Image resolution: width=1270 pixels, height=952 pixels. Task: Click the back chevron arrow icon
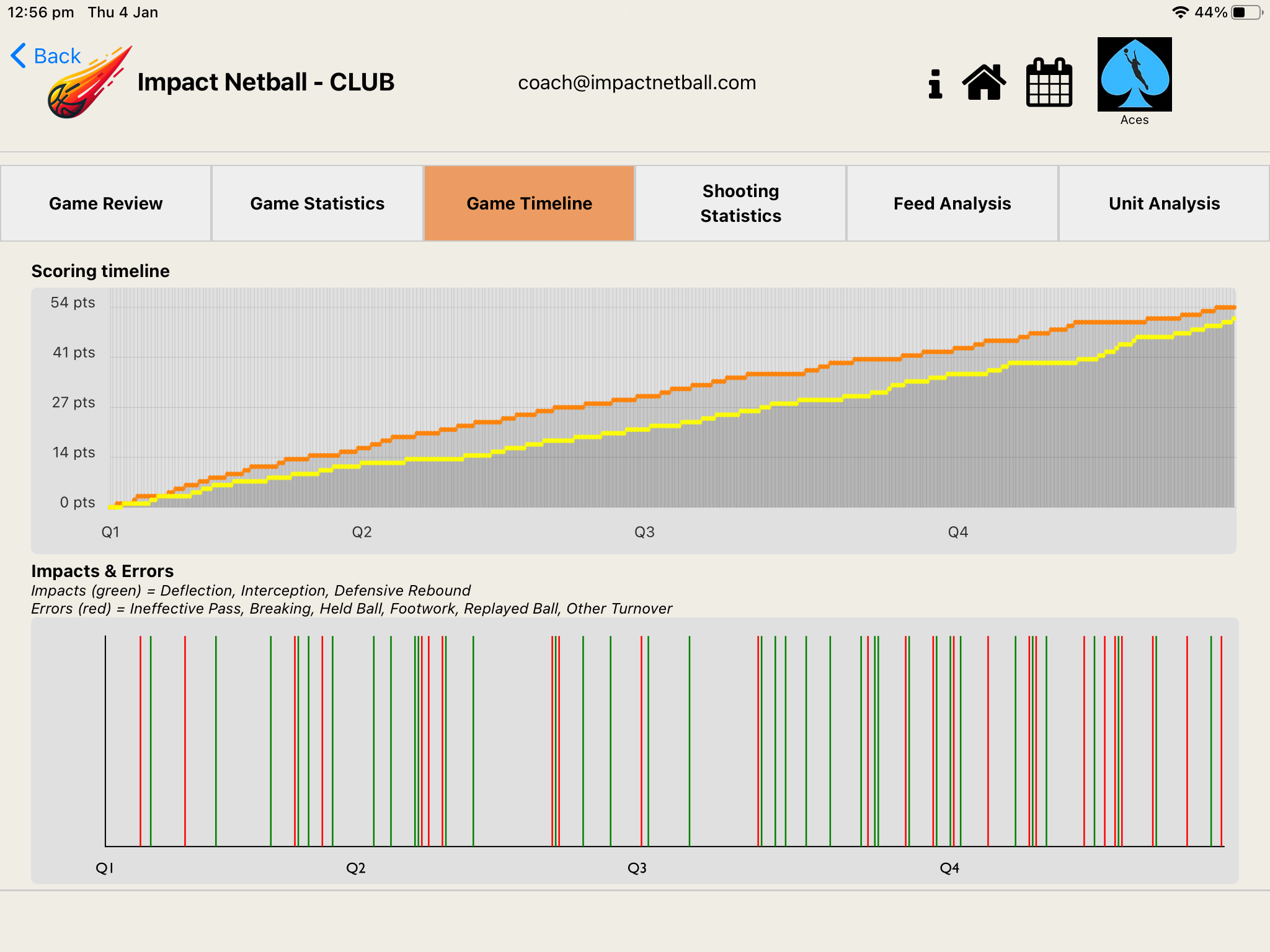(17, 55)
